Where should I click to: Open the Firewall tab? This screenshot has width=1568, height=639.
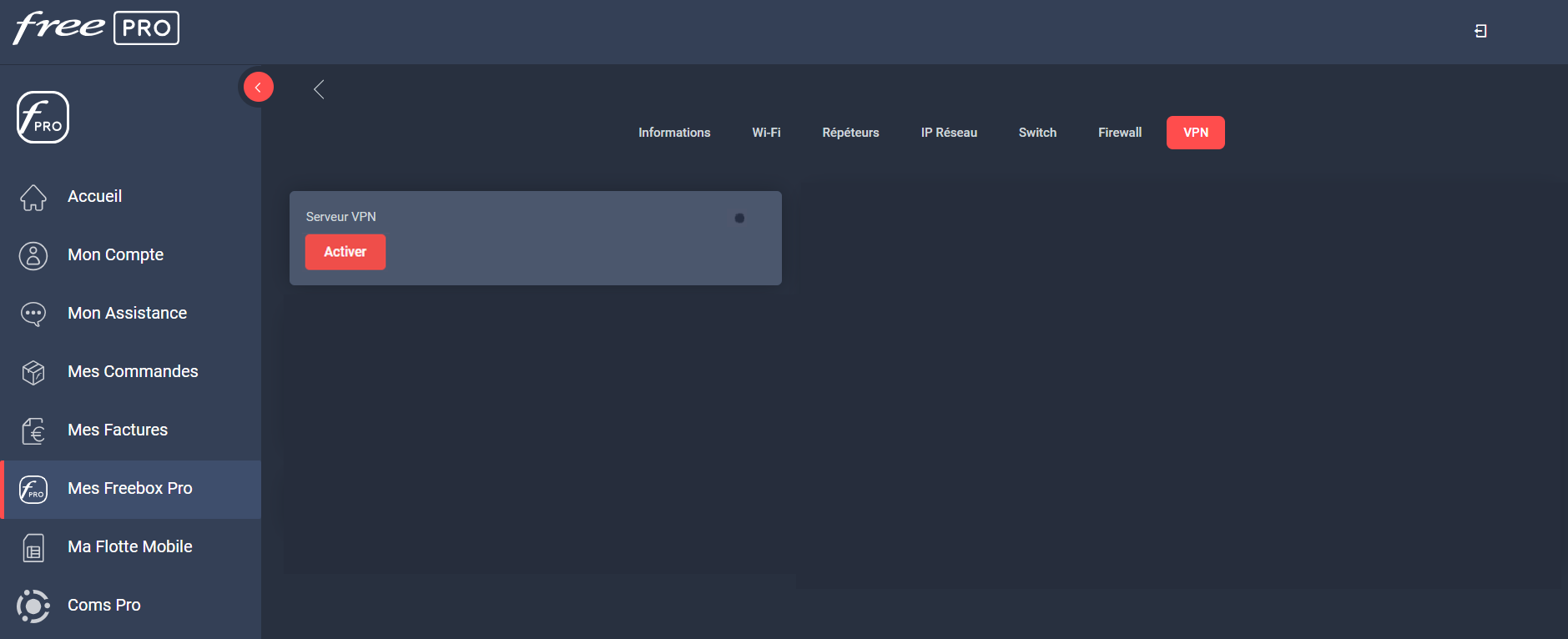pyautogui.click(x=1120, y=133)
